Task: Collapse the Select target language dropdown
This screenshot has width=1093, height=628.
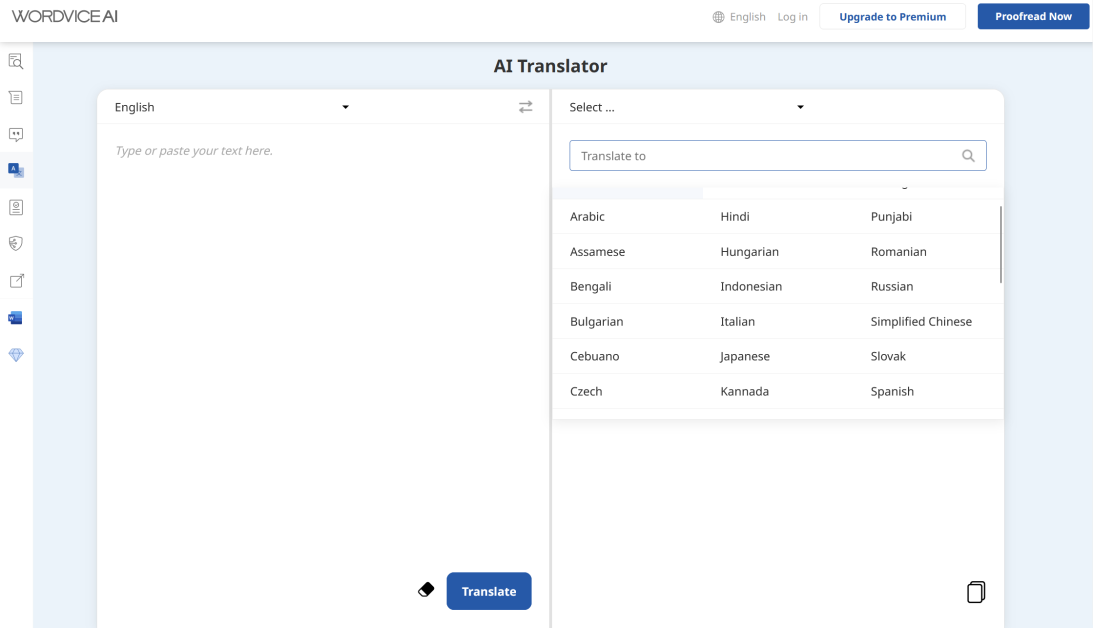Action: [x=687, y=107]
